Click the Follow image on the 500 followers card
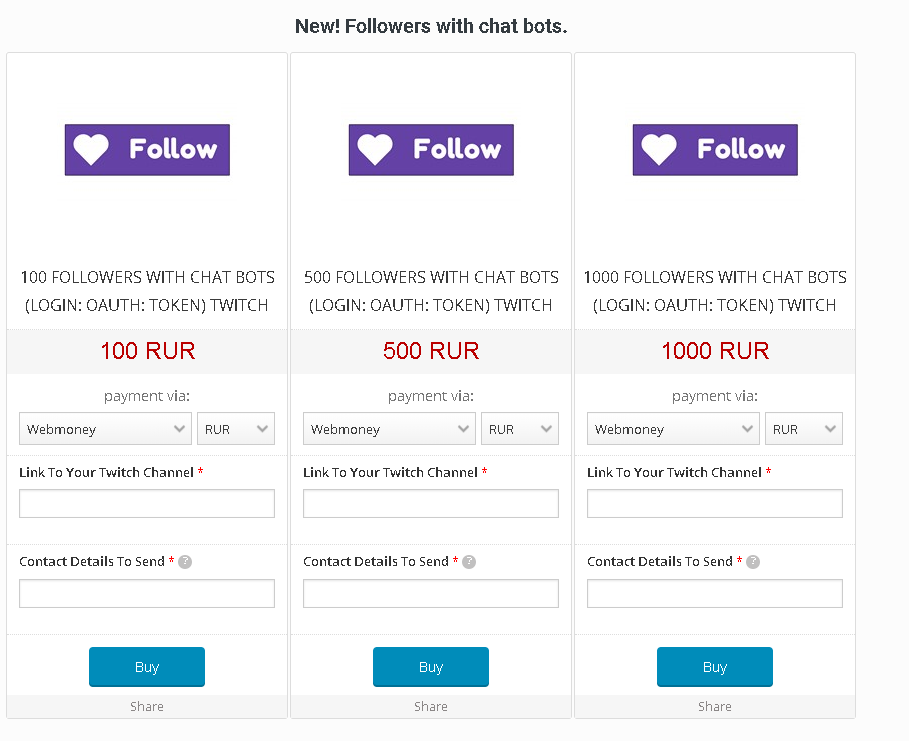This screenshot has width=909, height=741. 431,150
